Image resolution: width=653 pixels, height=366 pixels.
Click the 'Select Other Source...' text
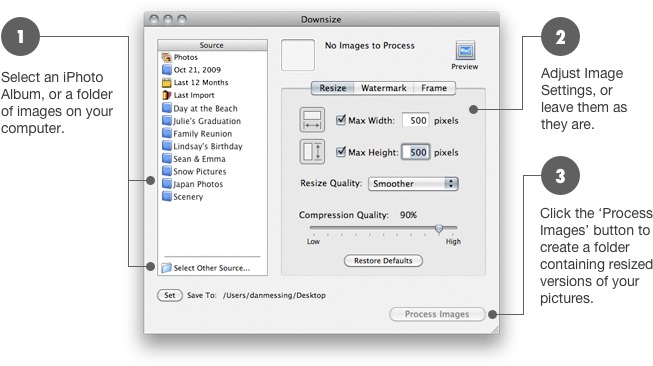point(212,268)
